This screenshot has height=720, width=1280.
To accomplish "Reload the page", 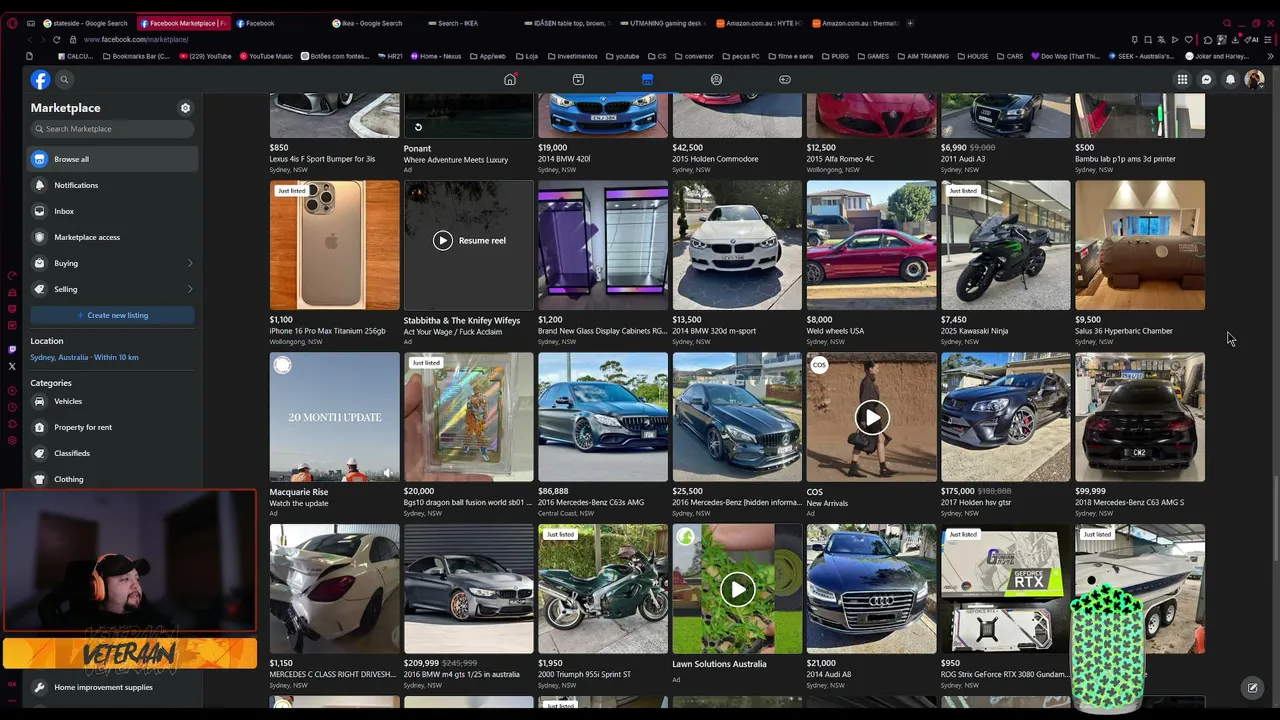I will coord(56,40).
